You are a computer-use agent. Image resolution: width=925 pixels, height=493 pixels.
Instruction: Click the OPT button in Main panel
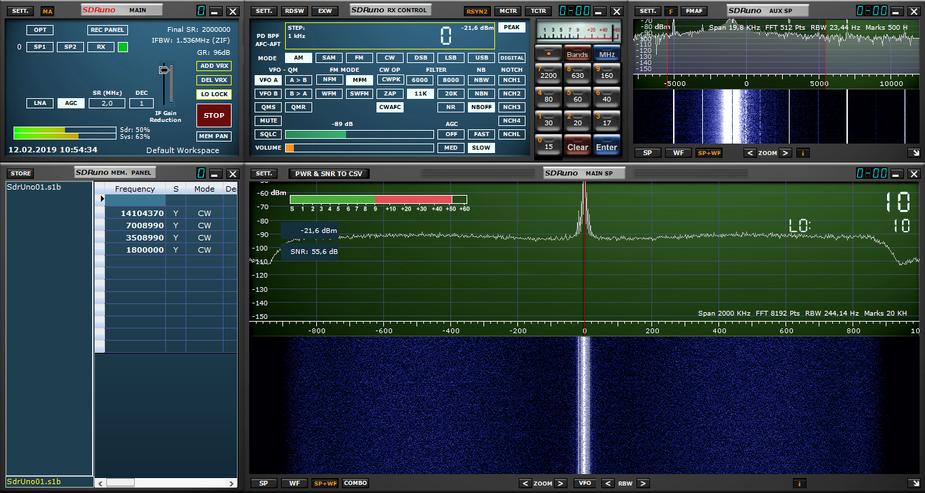[40, 30]
